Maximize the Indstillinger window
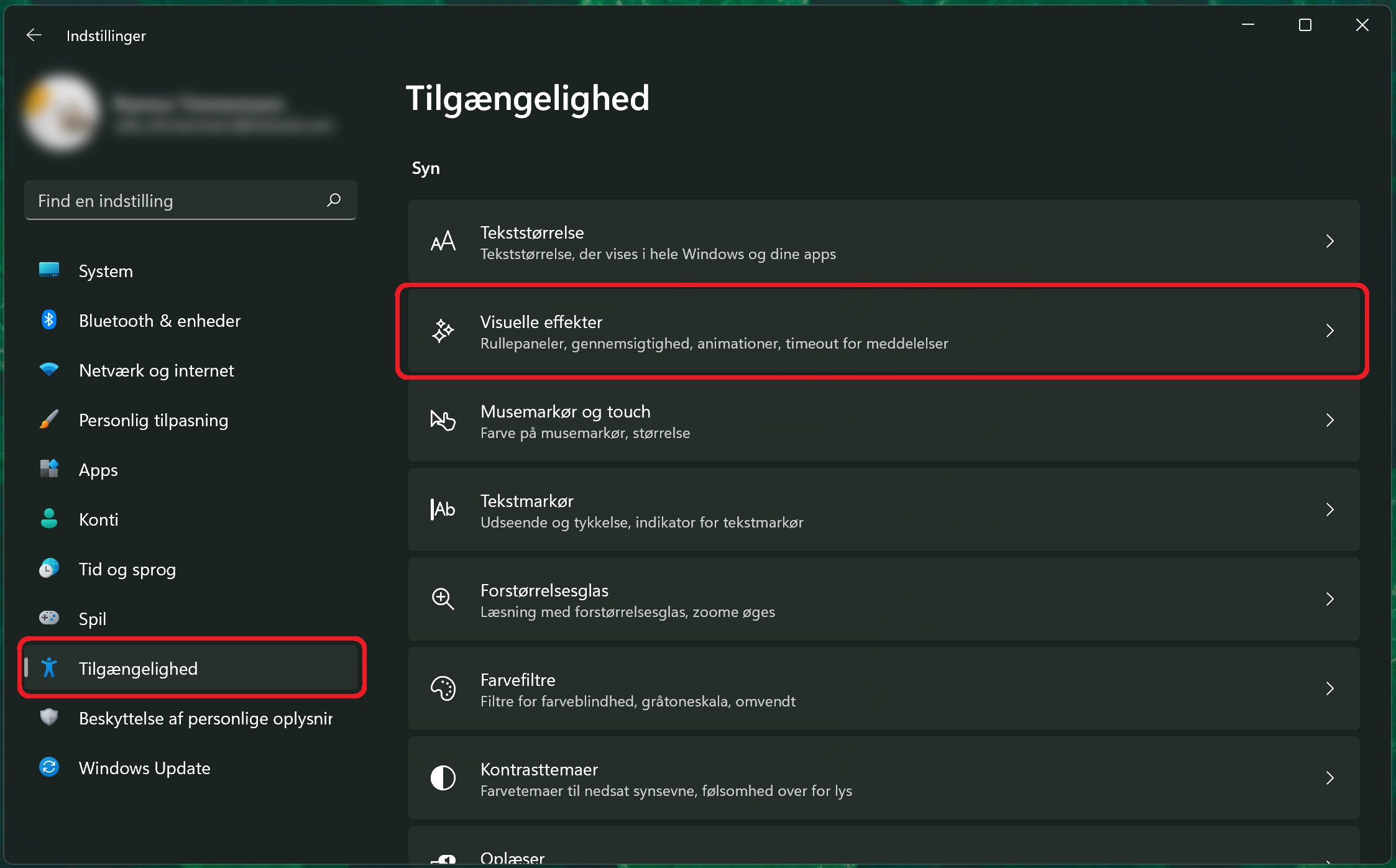 click(1305, 25)
